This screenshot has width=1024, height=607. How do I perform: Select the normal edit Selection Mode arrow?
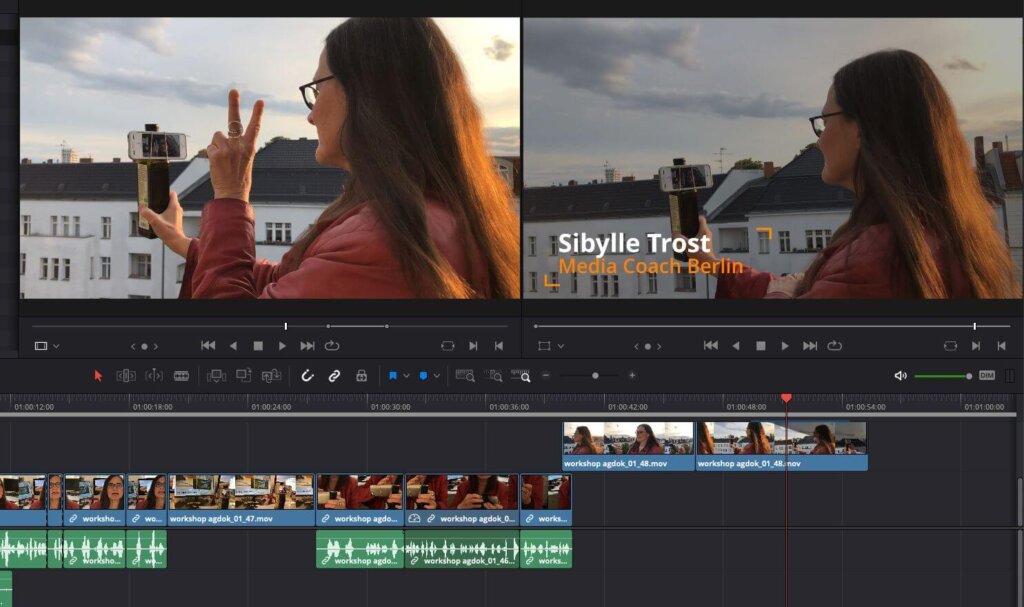[98, 375]
